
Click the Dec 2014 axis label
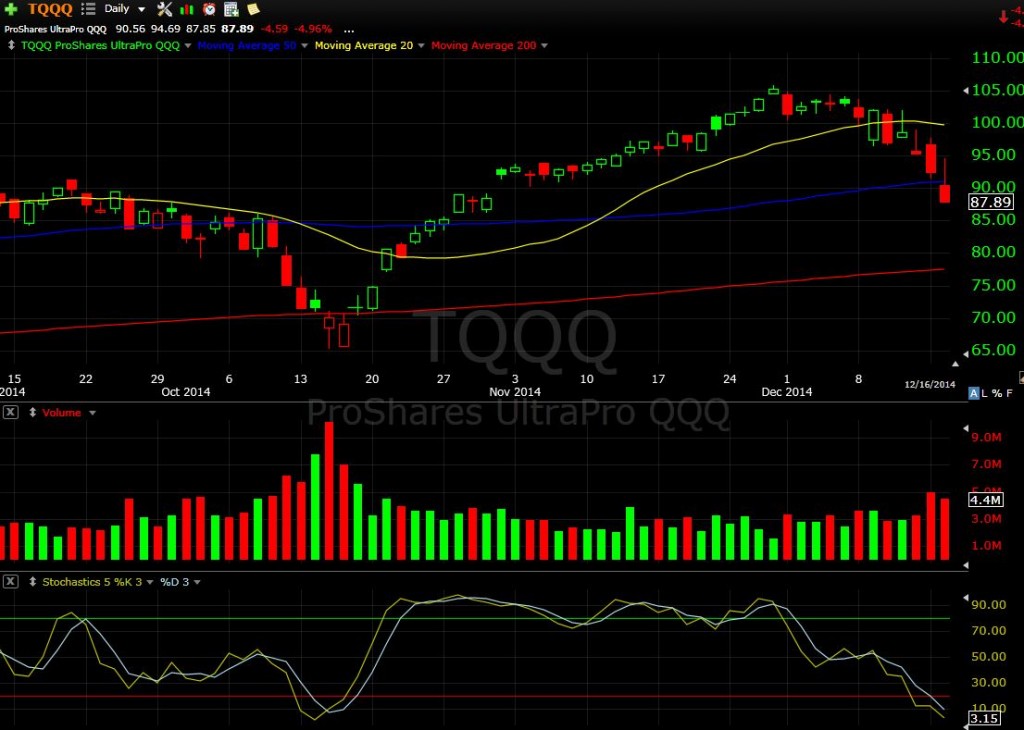[786, 392]
